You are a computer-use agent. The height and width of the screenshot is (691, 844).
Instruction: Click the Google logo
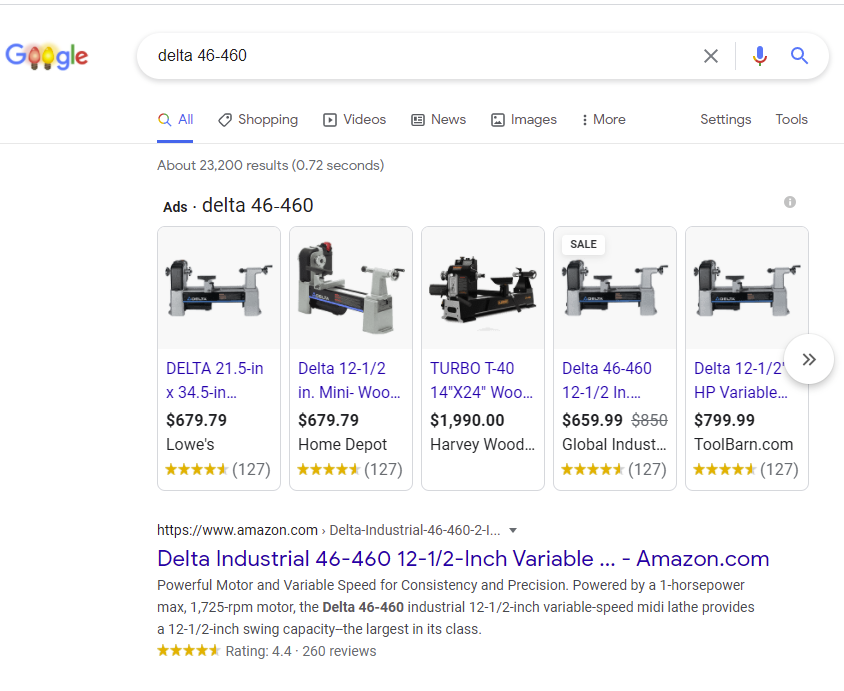tap(47, 57)
